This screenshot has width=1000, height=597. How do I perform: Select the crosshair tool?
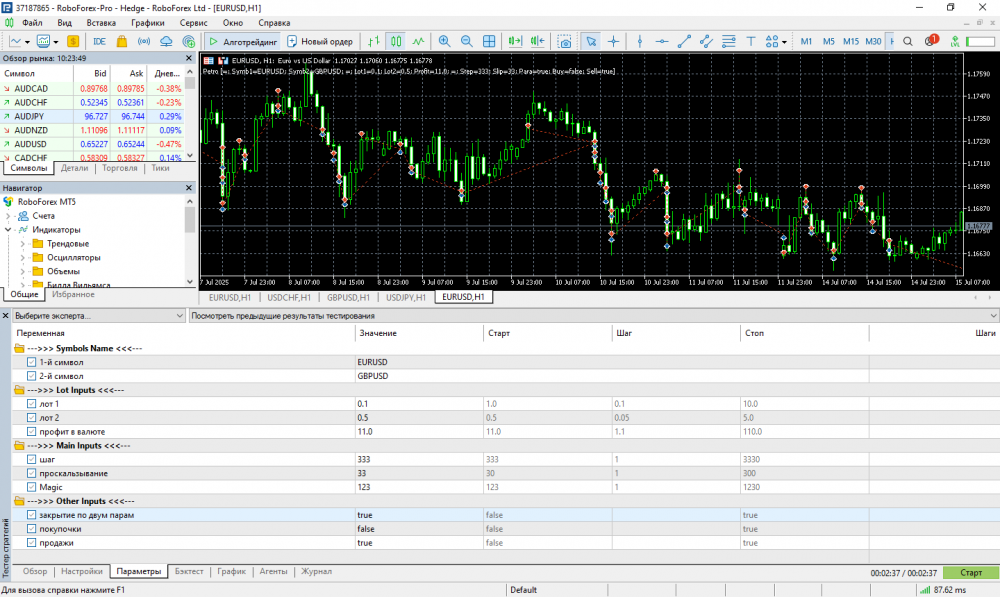pos(614,41)
